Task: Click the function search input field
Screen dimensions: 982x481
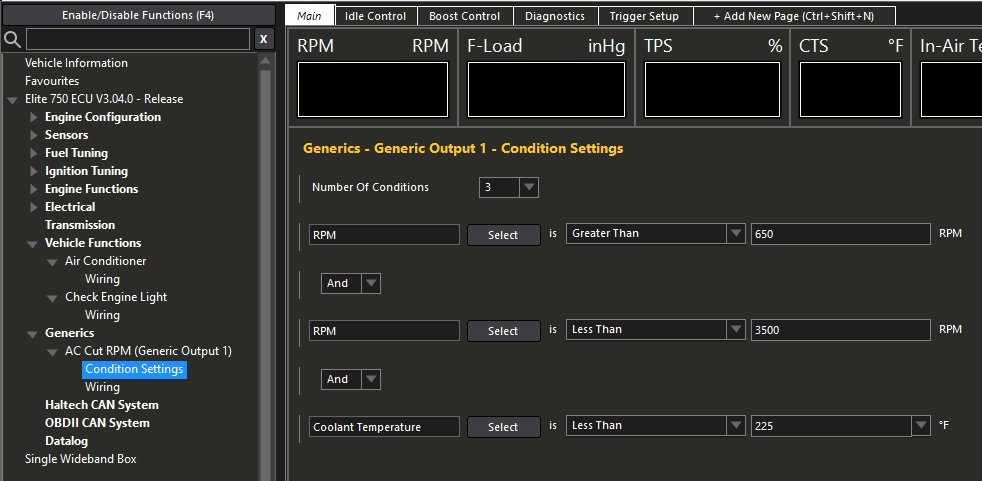Action: tap(138, 39)
